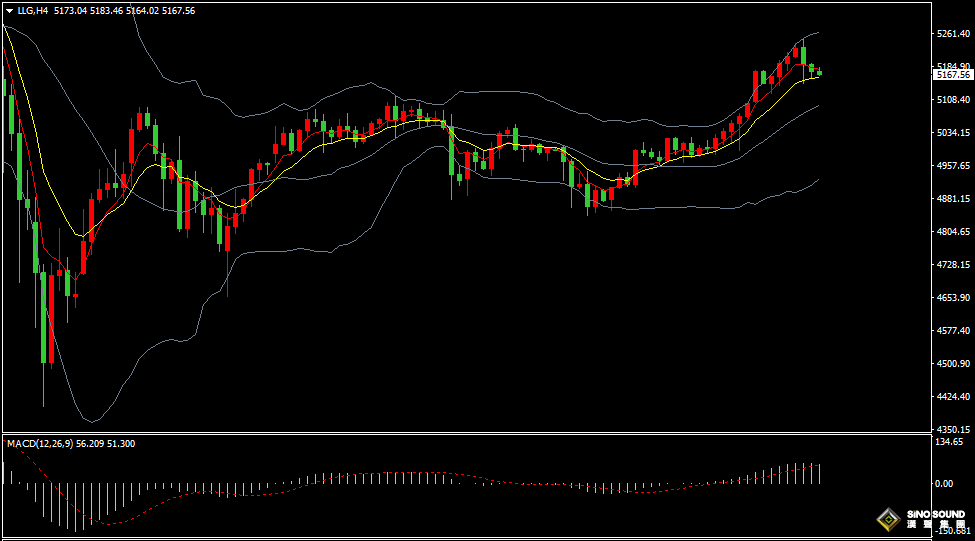
Task: Click the last candlestick on the chart
Action: (819, 71)
